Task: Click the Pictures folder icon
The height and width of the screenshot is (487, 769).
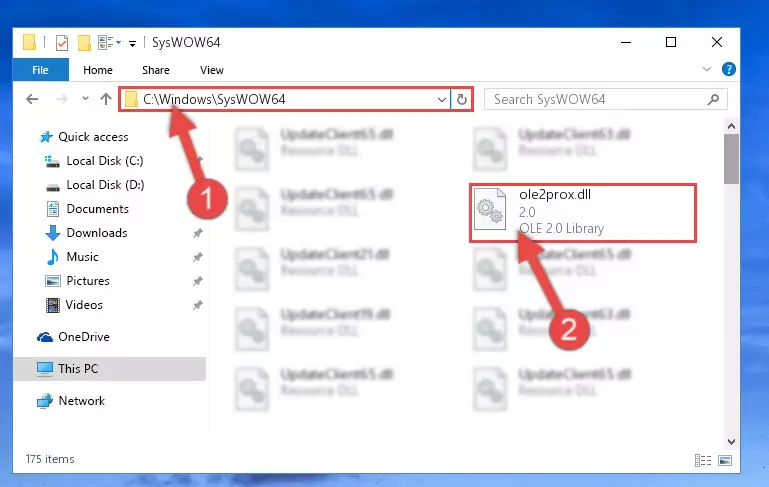Action: point(52,281)
